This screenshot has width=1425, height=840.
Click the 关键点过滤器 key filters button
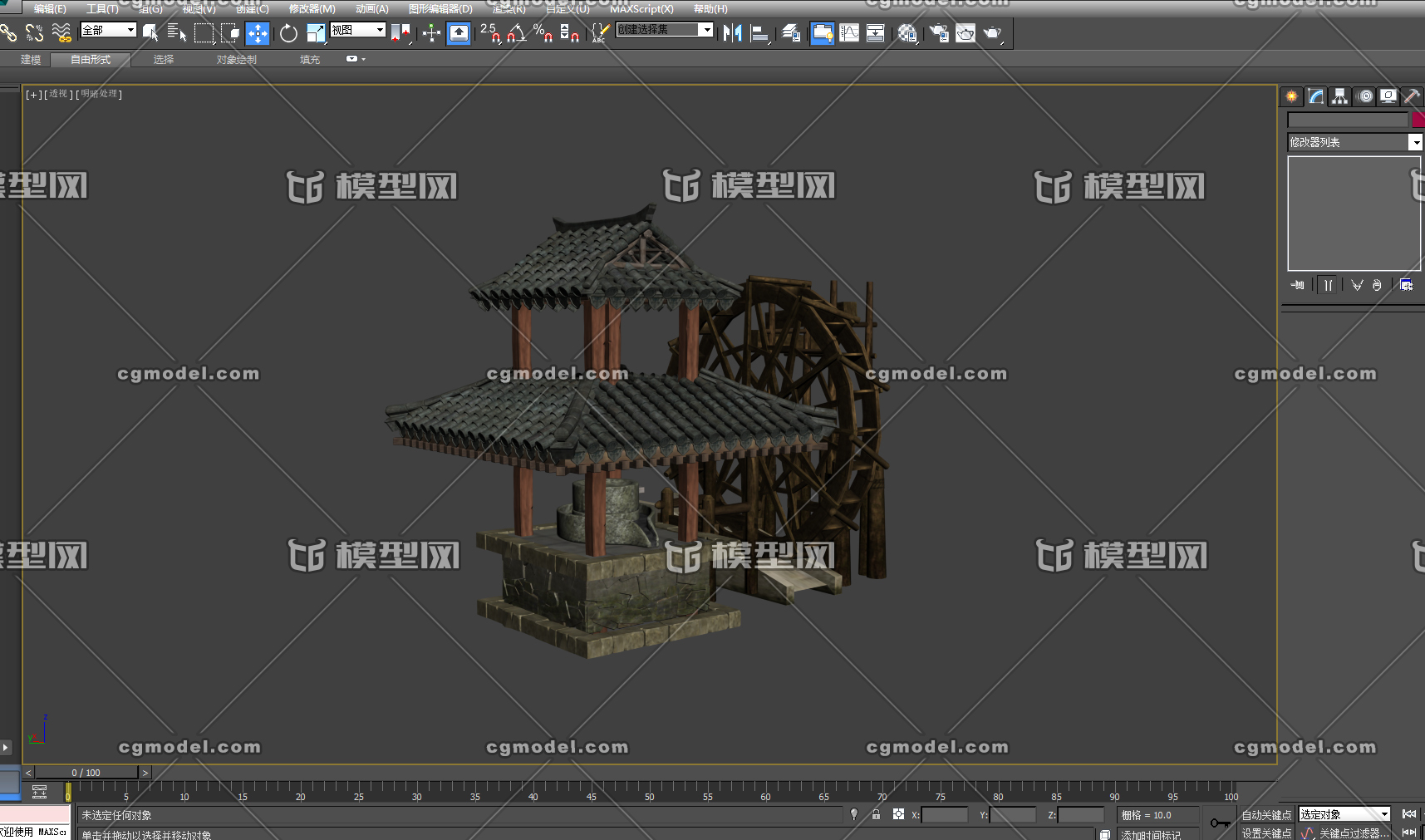1353,833
